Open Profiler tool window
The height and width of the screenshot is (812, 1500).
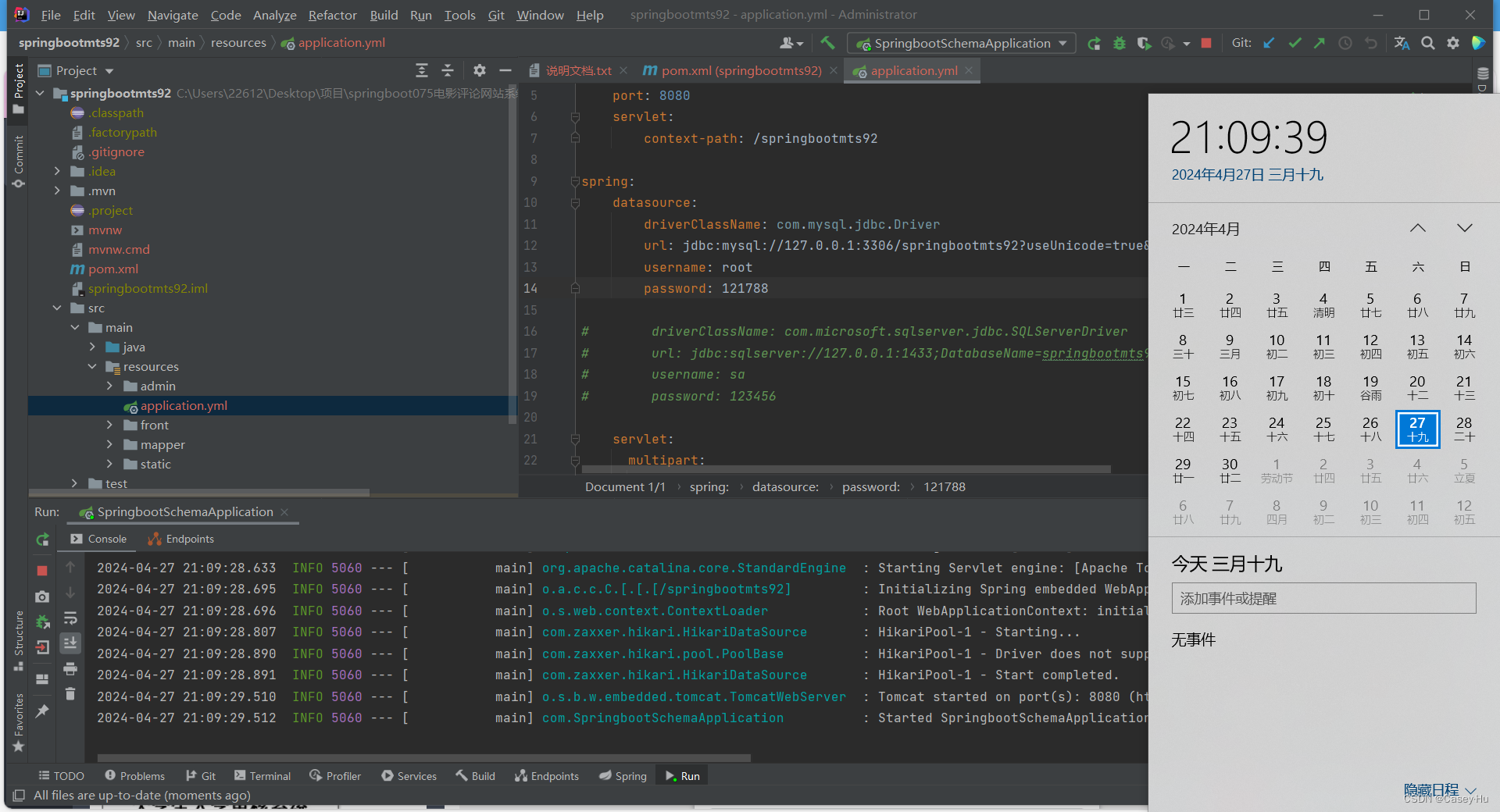335,776
